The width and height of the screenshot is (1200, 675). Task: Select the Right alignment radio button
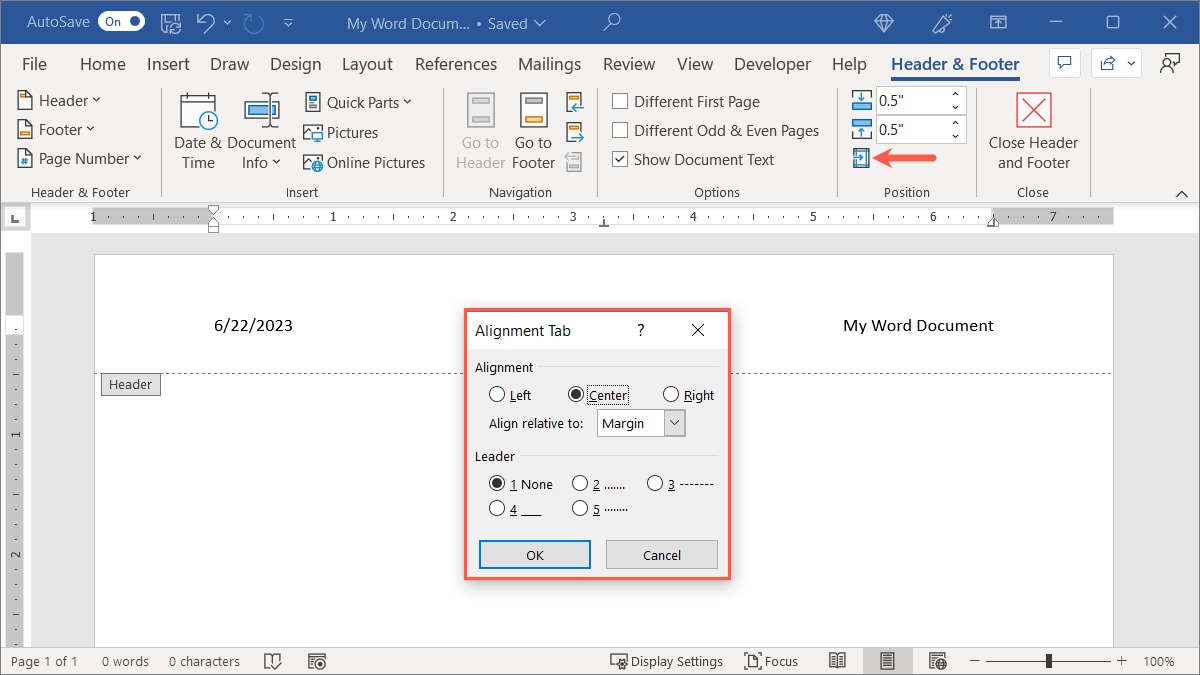point(670,394)
